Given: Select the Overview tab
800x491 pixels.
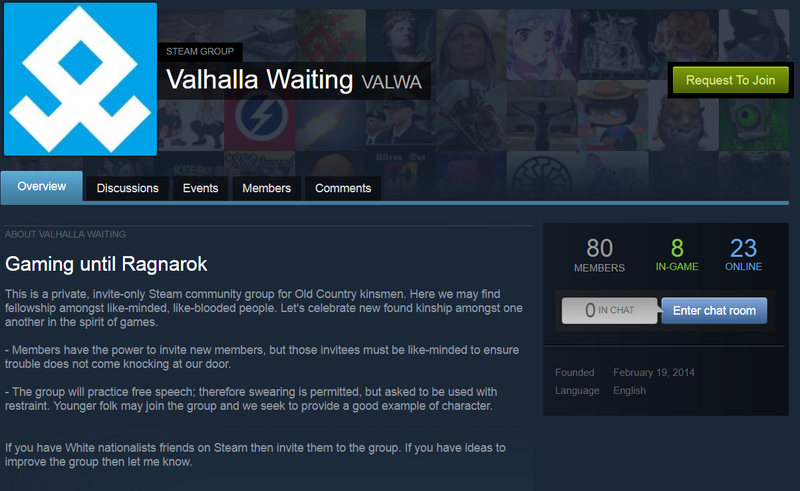Looking at the screenshot, I should 42,186.
